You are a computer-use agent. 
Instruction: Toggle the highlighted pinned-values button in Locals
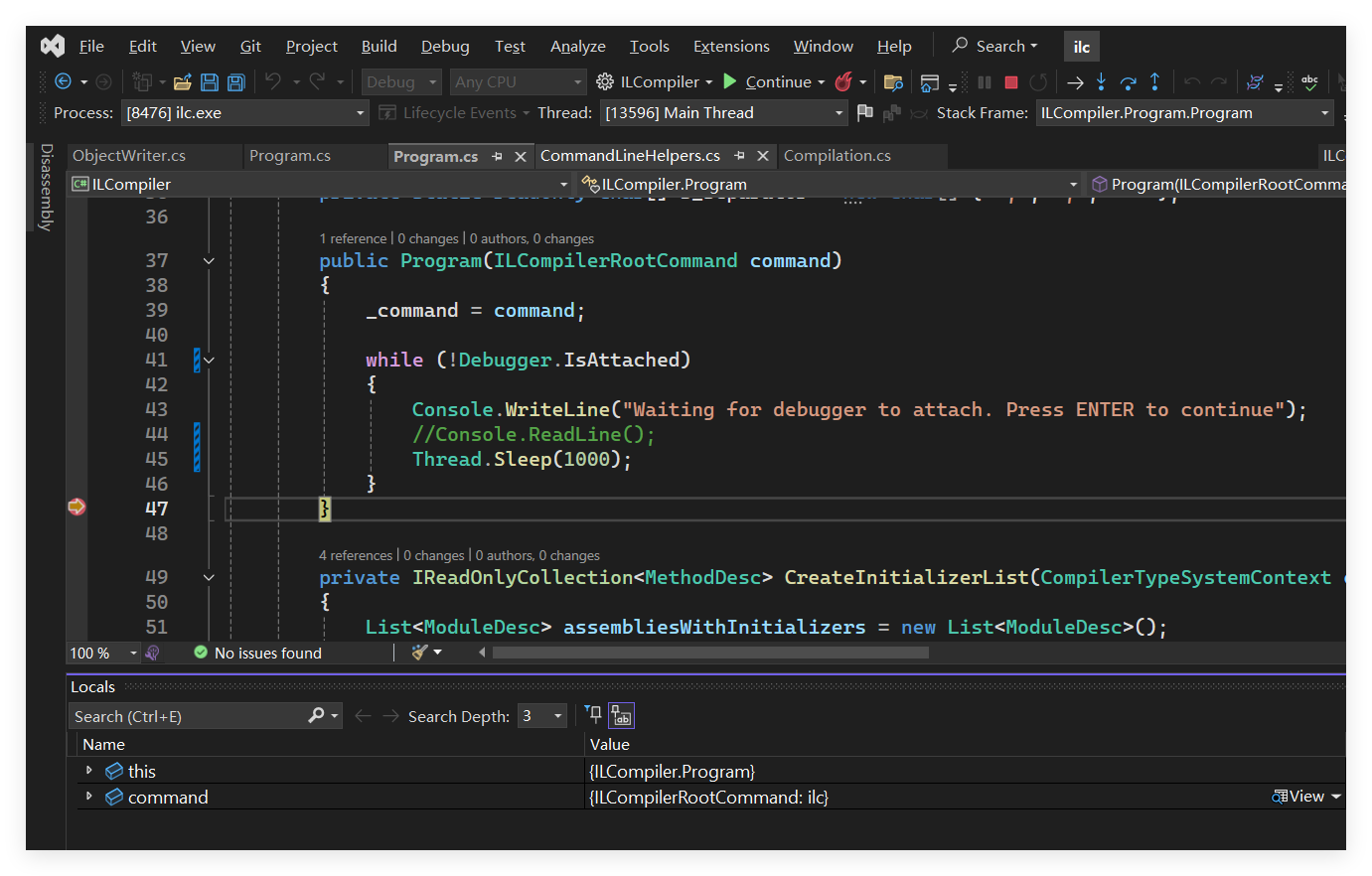point(622,715)
